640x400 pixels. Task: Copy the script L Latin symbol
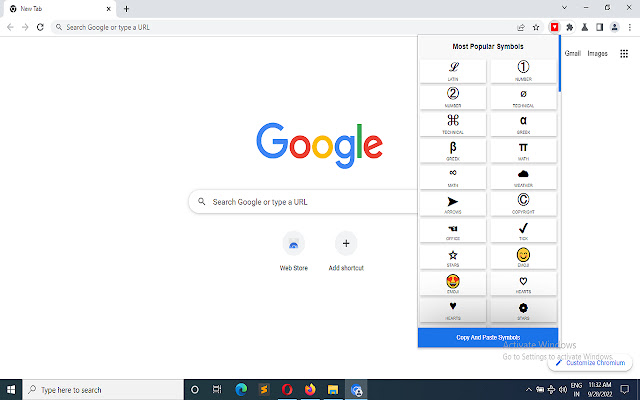click(x=453, y=71)
